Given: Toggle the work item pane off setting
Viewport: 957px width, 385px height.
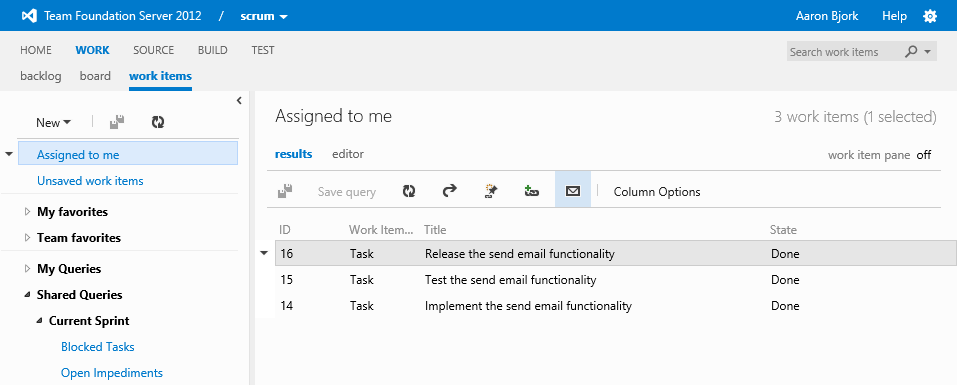Looking at the screenshot, I should 923,155.
